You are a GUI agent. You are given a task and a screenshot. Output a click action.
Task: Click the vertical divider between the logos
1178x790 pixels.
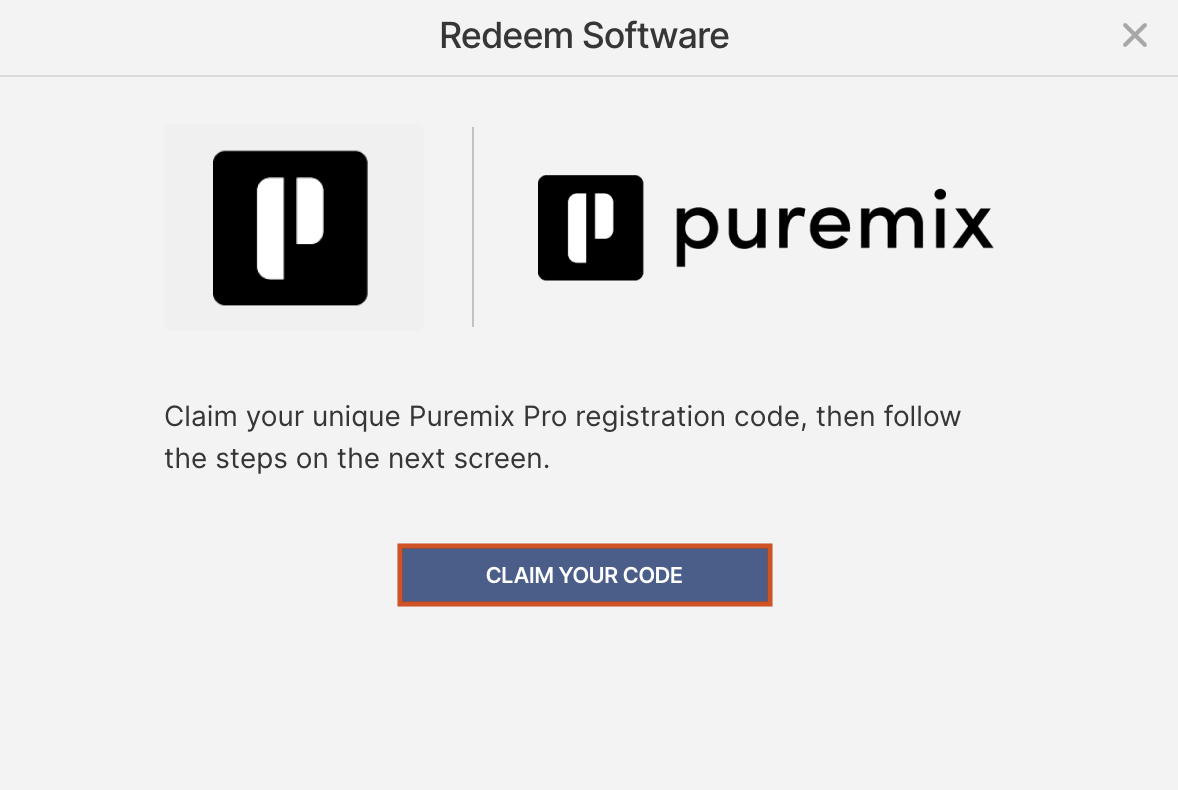pyautogui.click(x=473, y=227)
